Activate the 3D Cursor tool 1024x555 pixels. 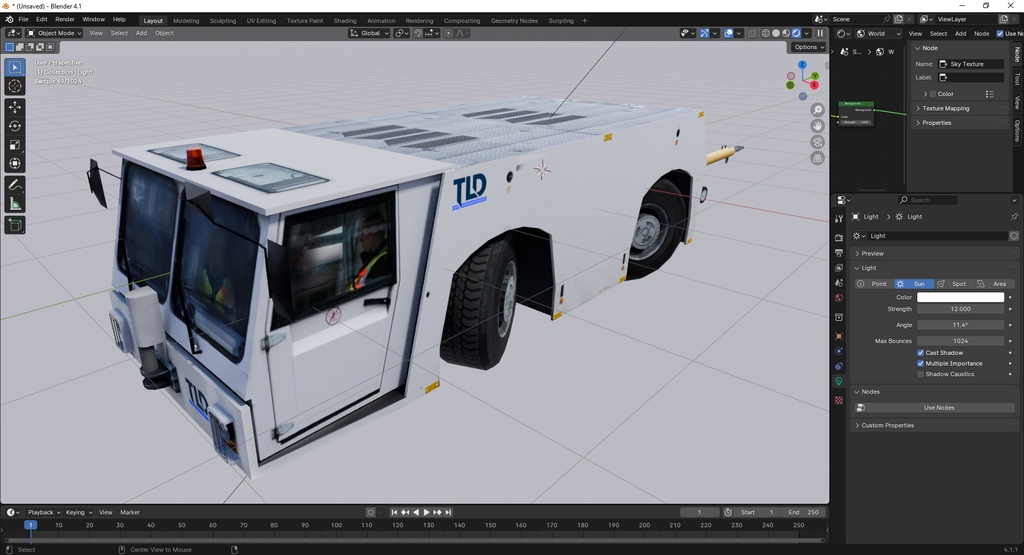pyautogui.click(x=15, y=86)
